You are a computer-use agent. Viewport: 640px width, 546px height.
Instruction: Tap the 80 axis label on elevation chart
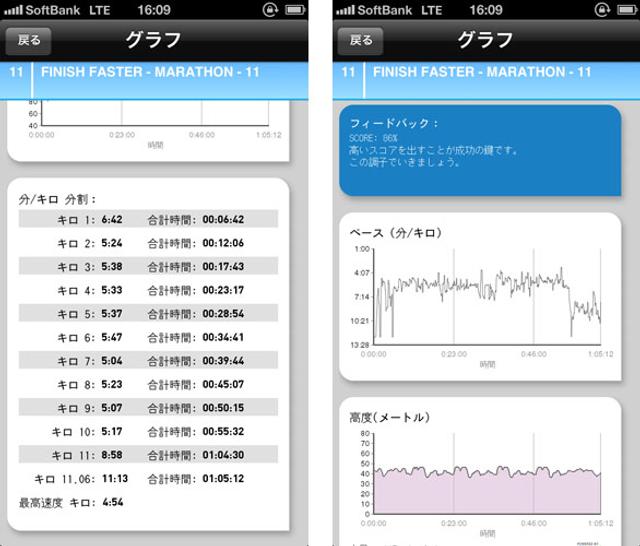(365, 433)
